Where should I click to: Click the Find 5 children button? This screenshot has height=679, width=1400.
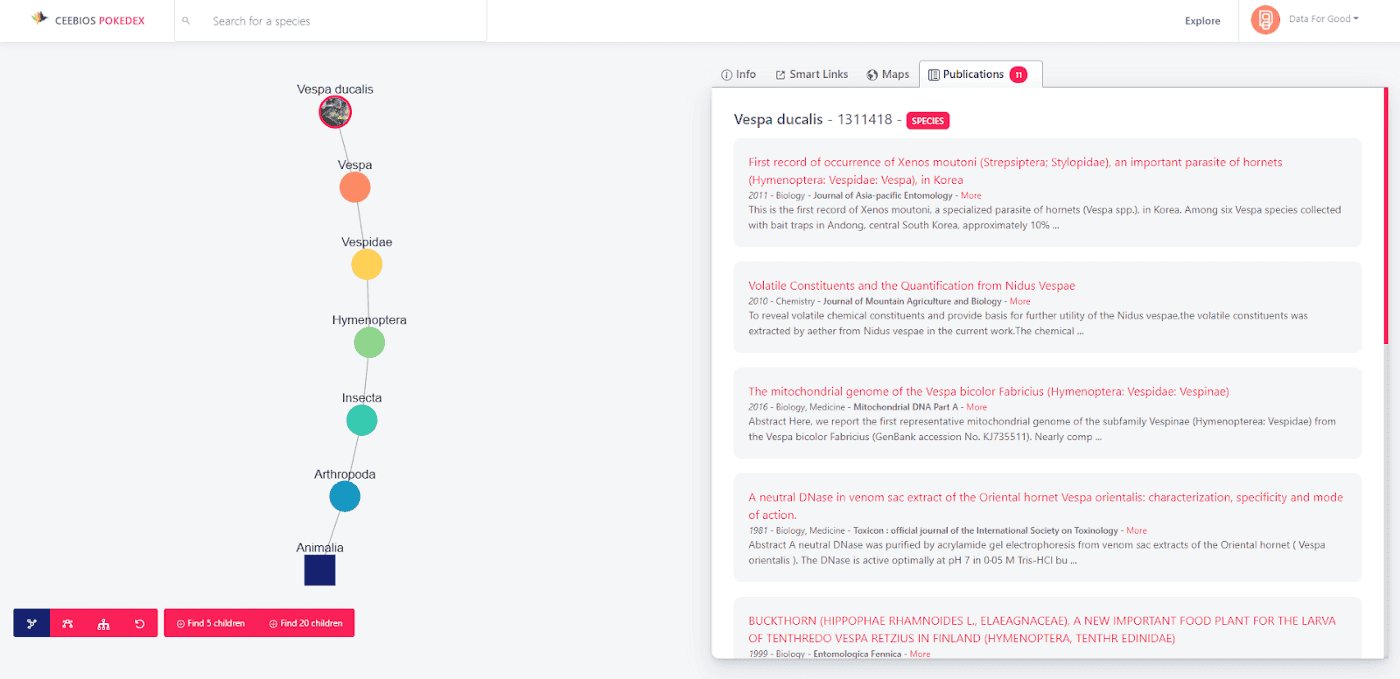pyautogui.click(x=211, y=623)
